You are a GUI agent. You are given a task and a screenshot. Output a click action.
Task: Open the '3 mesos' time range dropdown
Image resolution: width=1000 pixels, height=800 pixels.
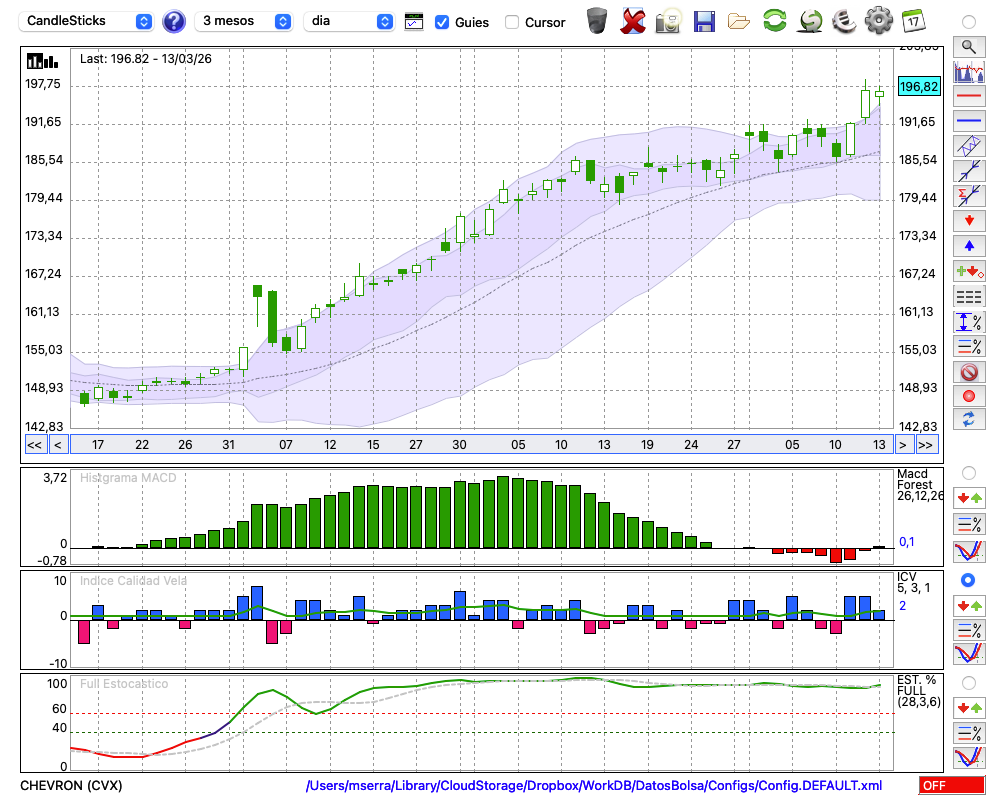pos(244,21)
